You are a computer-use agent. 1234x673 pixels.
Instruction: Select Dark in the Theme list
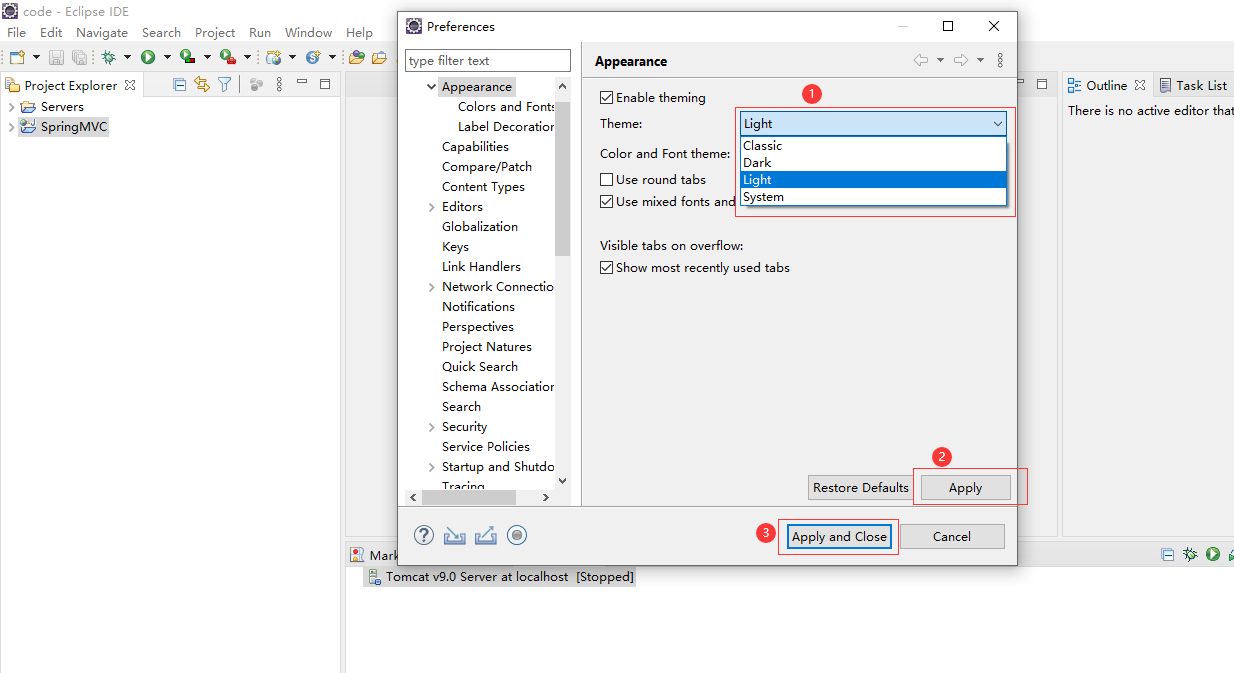coord(873,163)
